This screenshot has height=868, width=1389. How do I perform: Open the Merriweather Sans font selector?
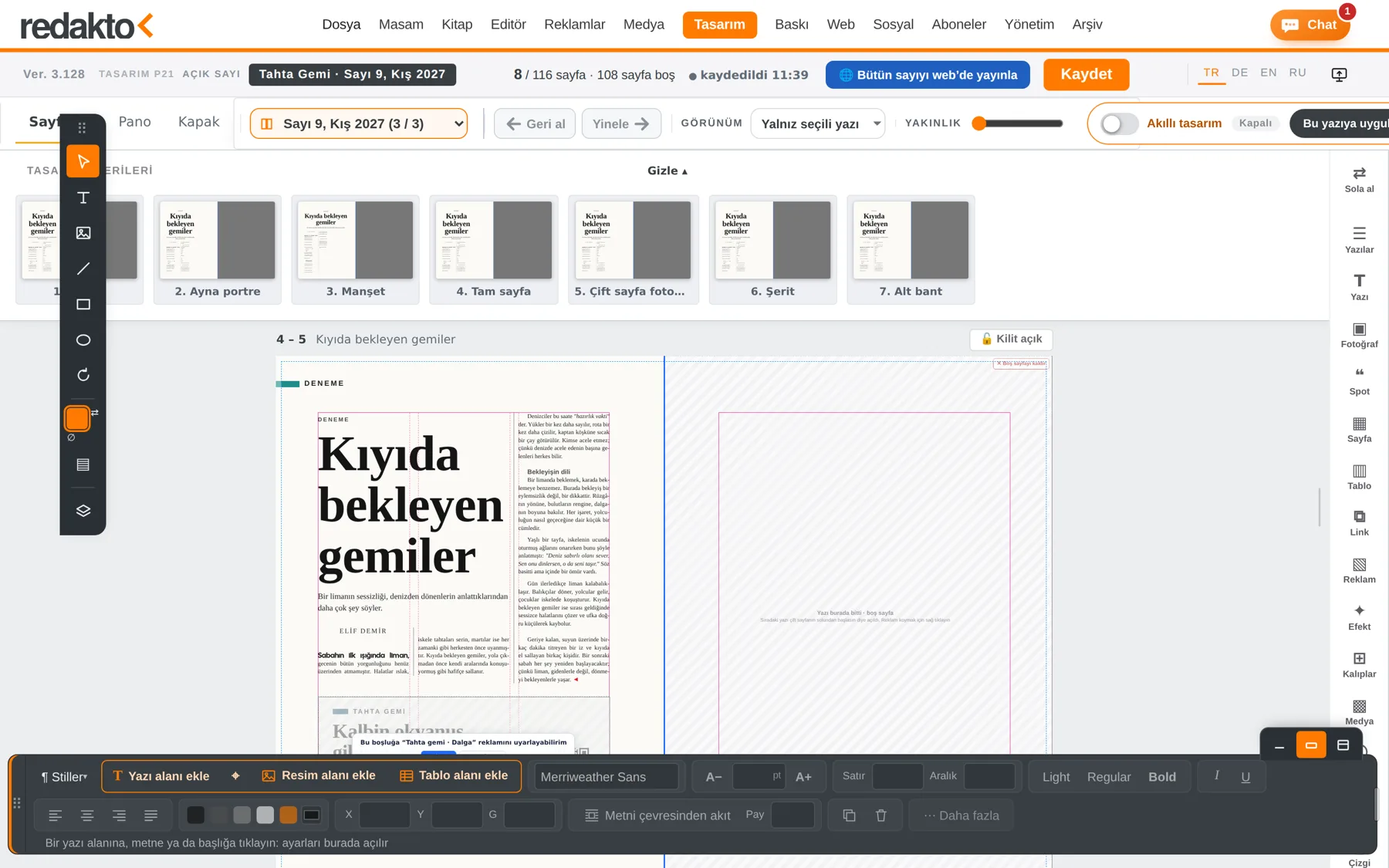click(x=606, y=777)
